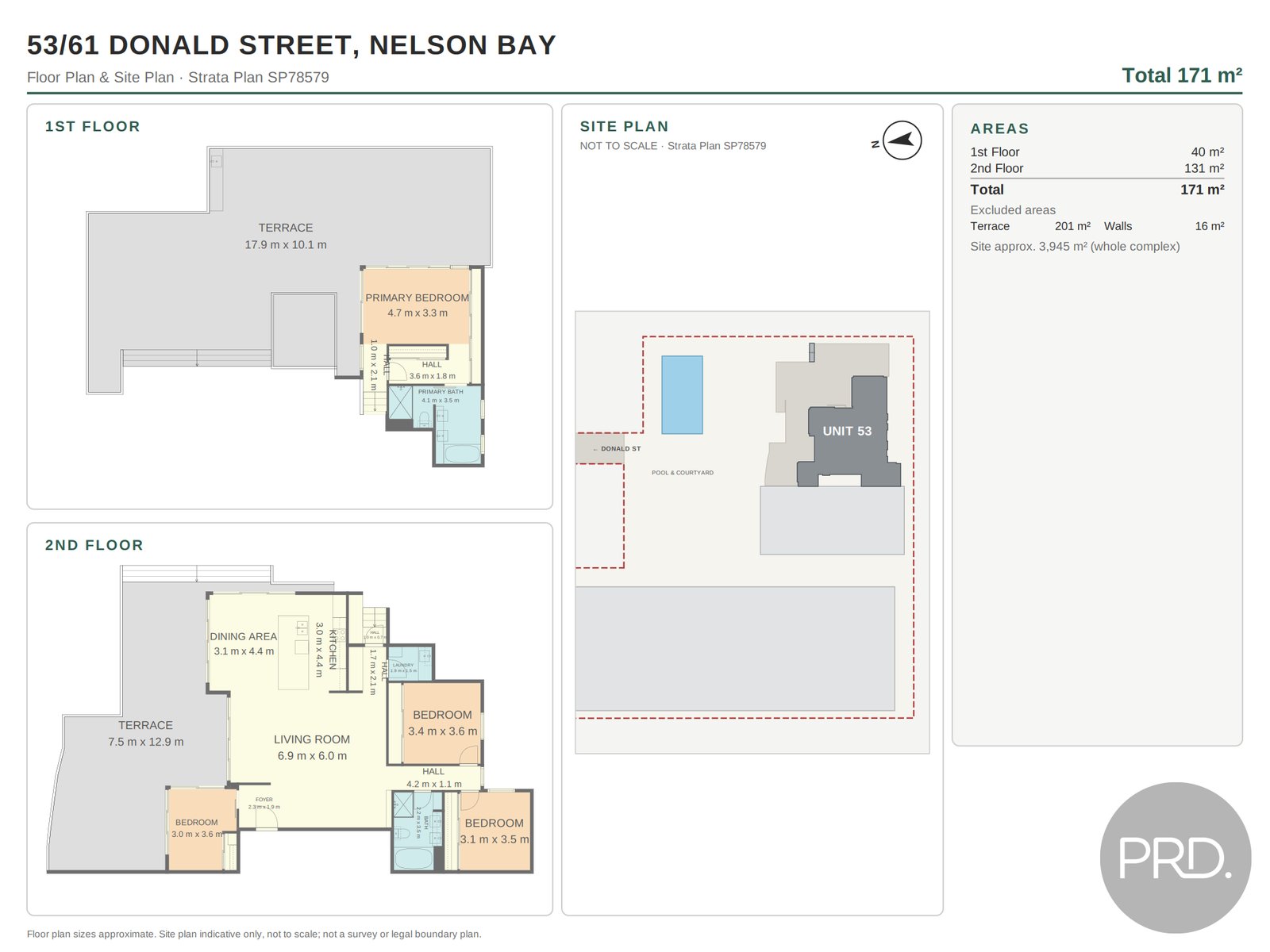Viewport: 1270px width, 952px height.
Task: Click 'Site approx. 3,945 m² (whole complex)' text
Action: pyautogui.click(x=1075, y=247)
